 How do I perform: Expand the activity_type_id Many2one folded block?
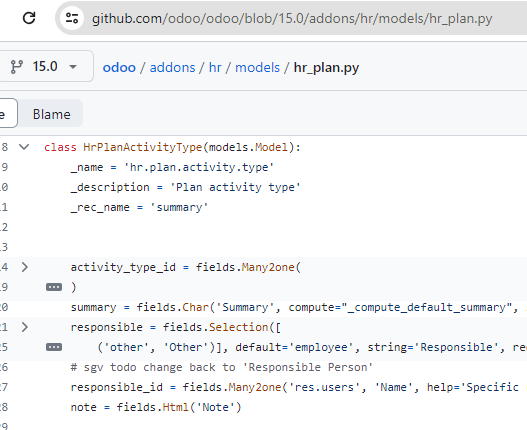25,267
